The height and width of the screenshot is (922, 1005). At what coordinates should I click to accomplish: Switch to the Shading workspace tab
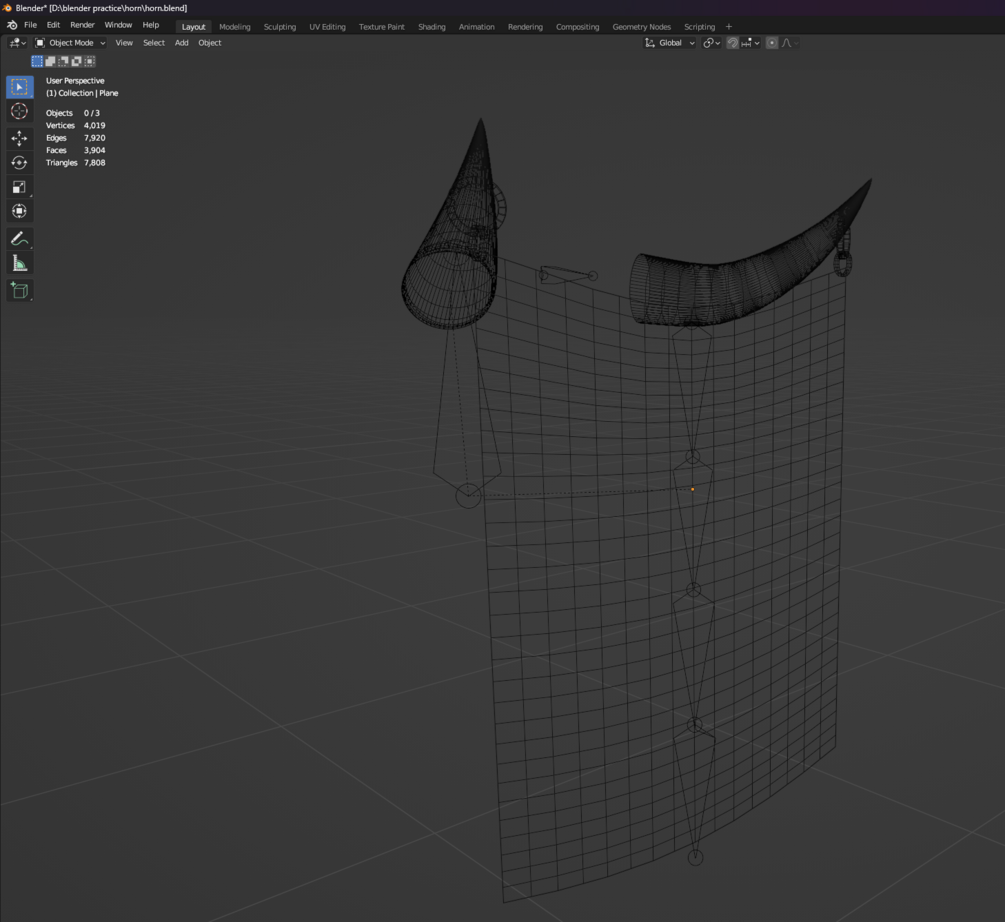tap(431, 27)
